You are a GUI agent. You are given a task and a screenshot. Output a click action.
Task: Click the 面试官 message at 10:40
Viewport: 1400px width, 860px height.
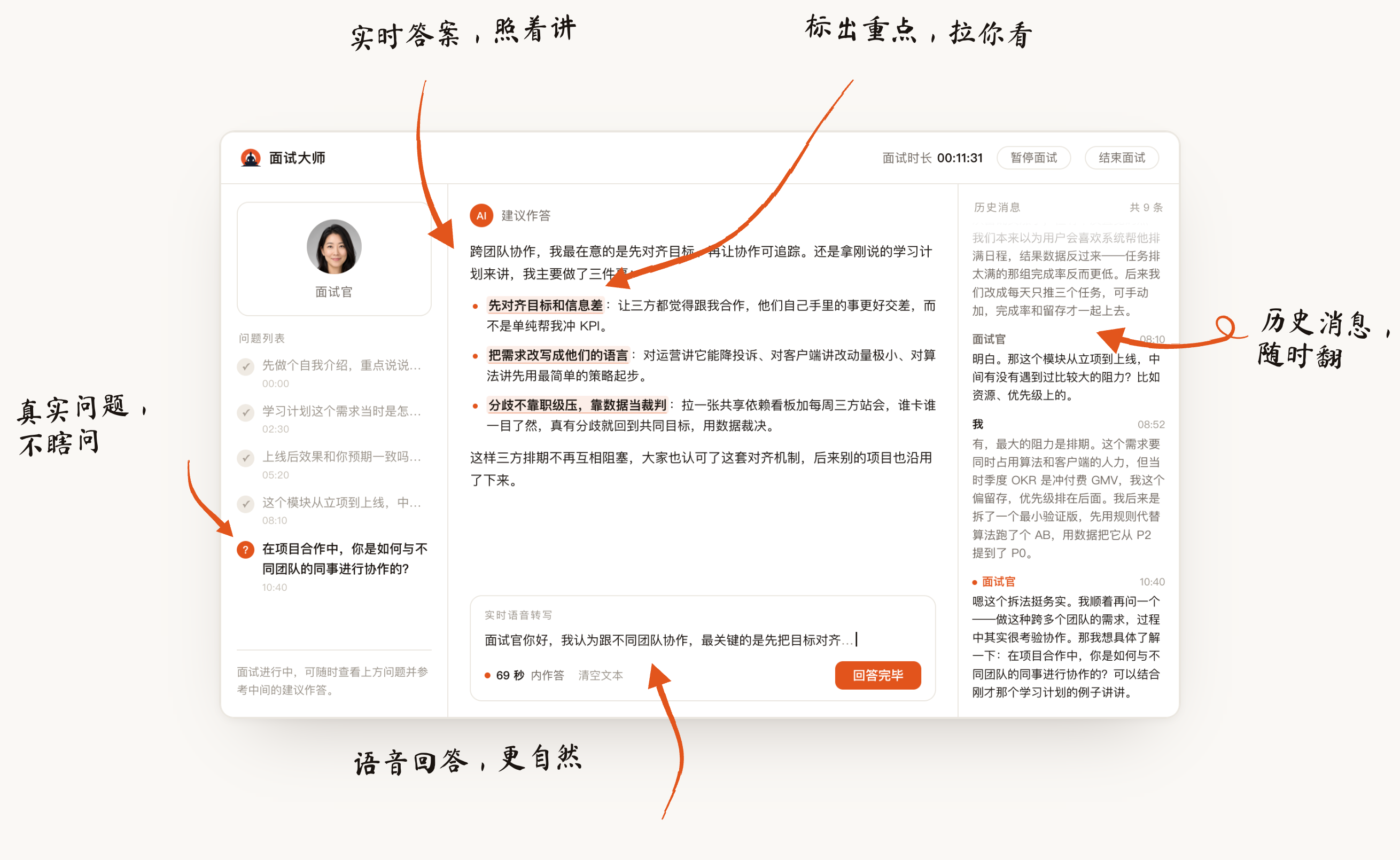1068,638
